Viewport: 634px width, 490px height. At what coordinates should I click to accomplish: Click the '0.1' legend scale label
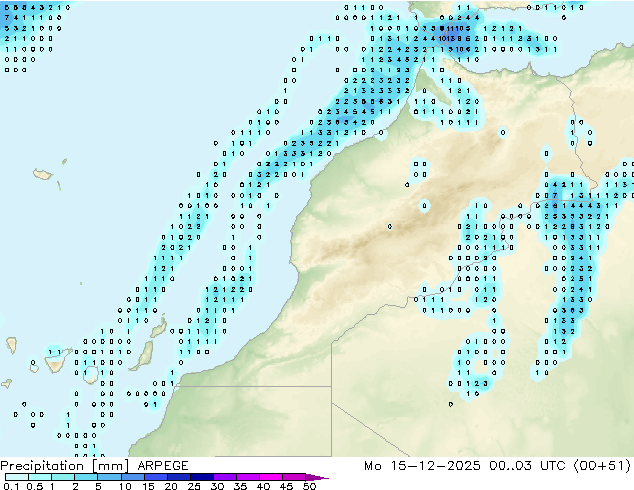click(x=11, y=486)
